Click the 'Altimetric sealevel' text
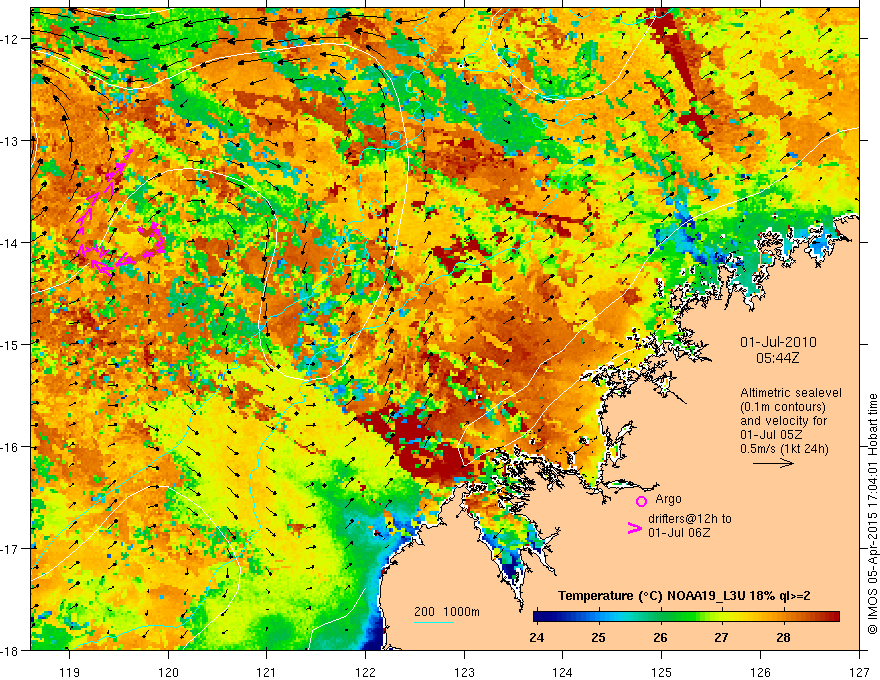 point(791,393)
